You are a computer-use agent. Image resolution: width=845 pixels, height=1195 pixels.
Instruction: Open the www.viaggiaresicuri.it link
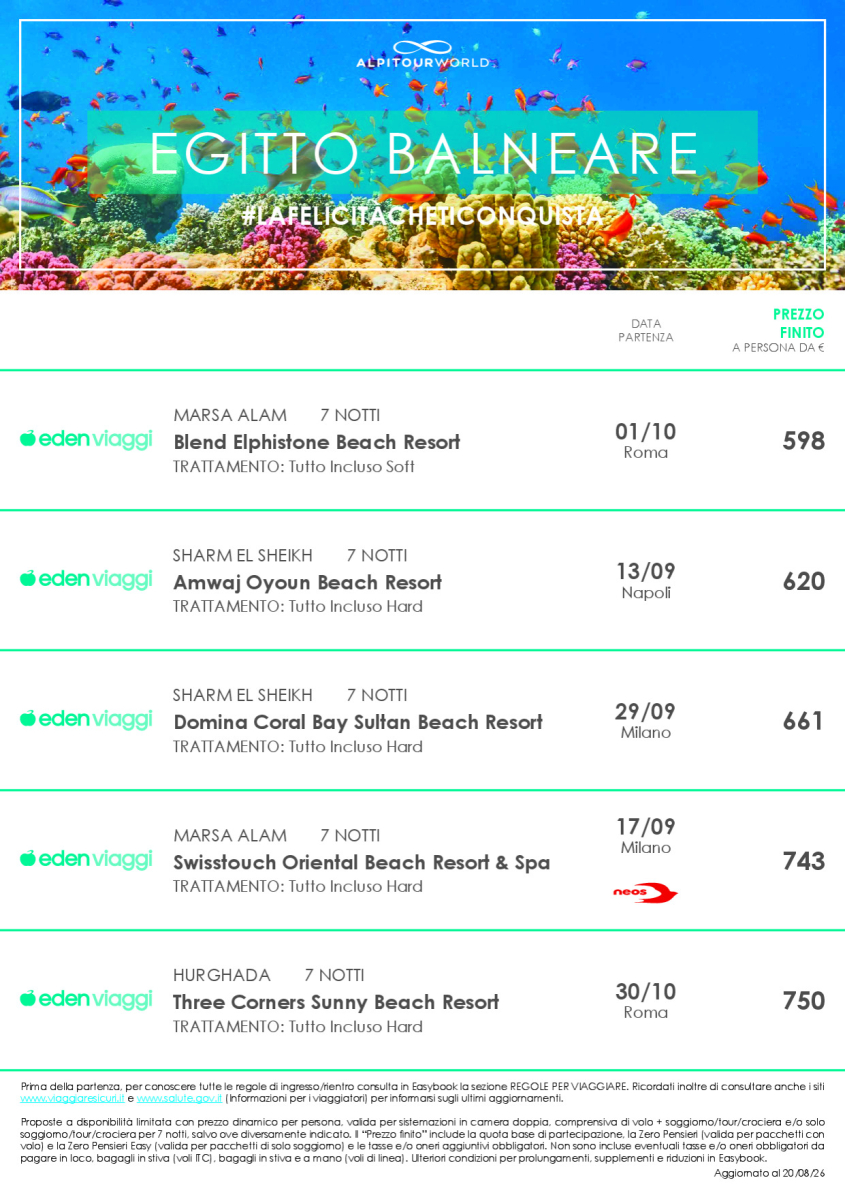(x=72, y=1098)
